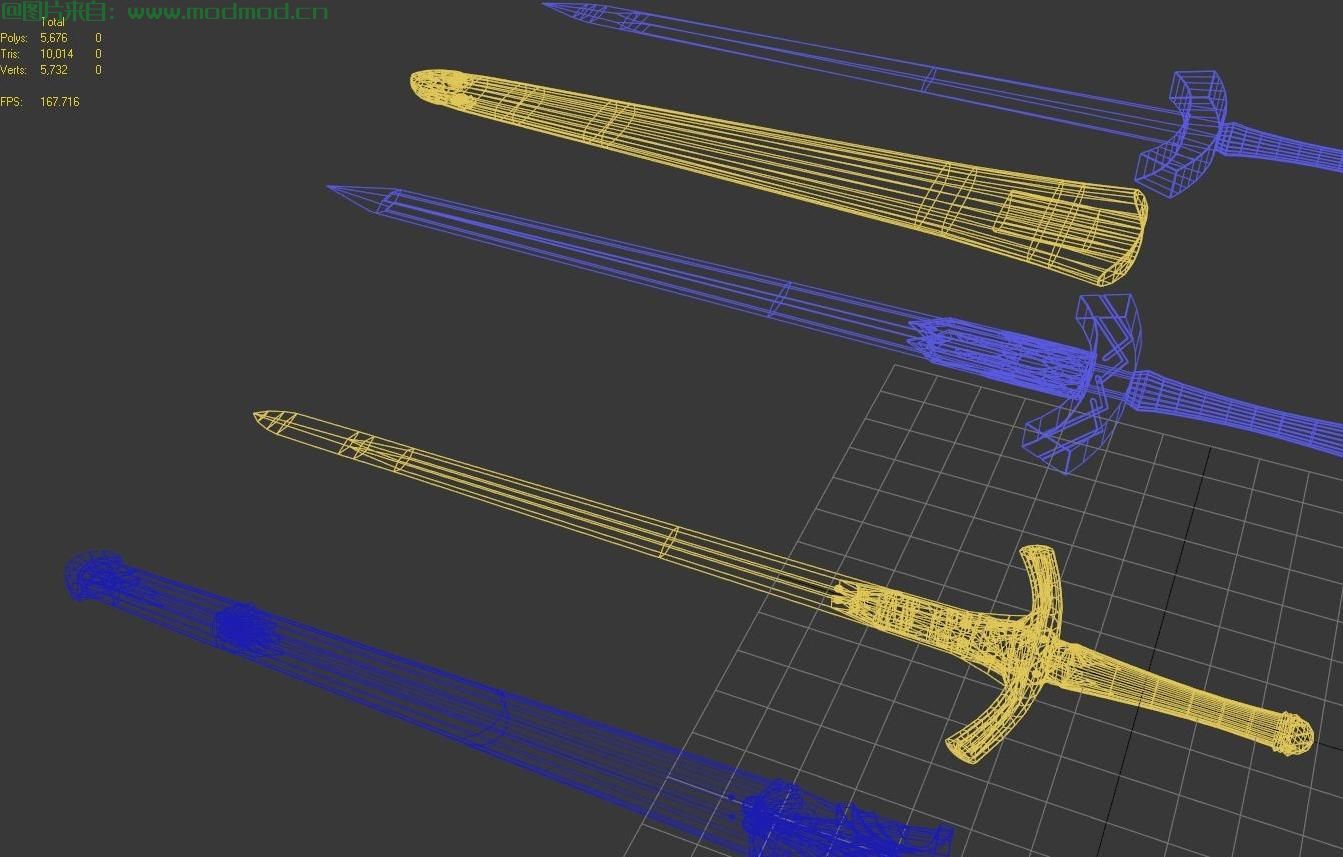The width and height of the screenshot is (1343, 857).
Task: Click the Tris count 10,014 value
Action: tap(57, 54)
